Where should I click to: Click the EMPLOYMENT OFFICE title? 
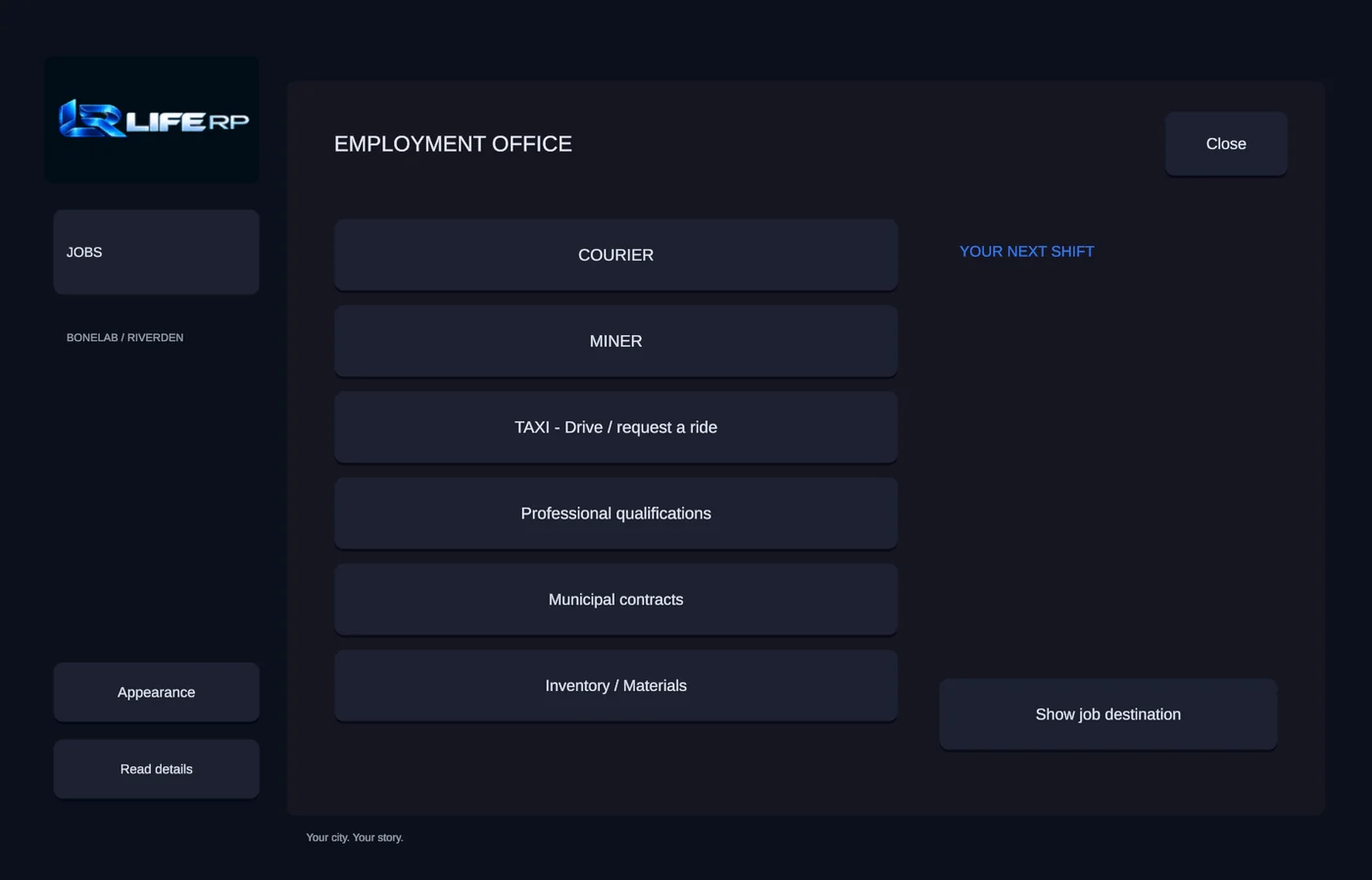[x=453, y=144]
